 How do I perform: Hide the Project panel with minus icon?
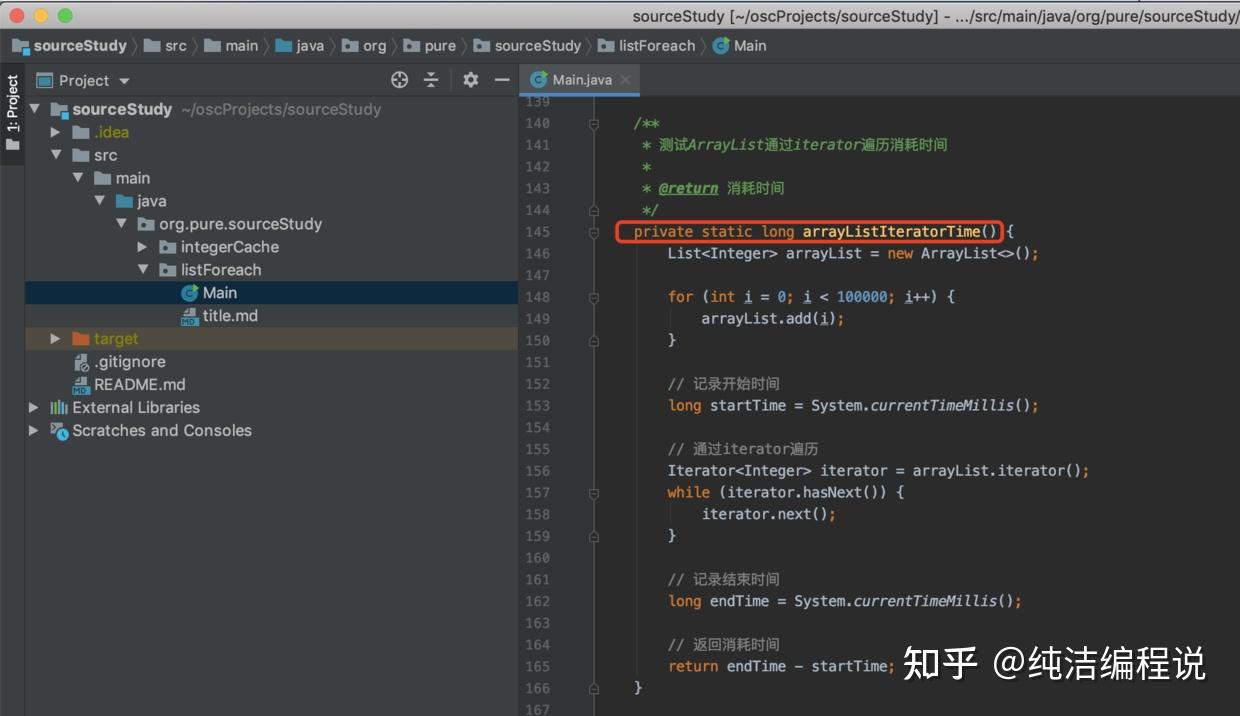(502, 80)
